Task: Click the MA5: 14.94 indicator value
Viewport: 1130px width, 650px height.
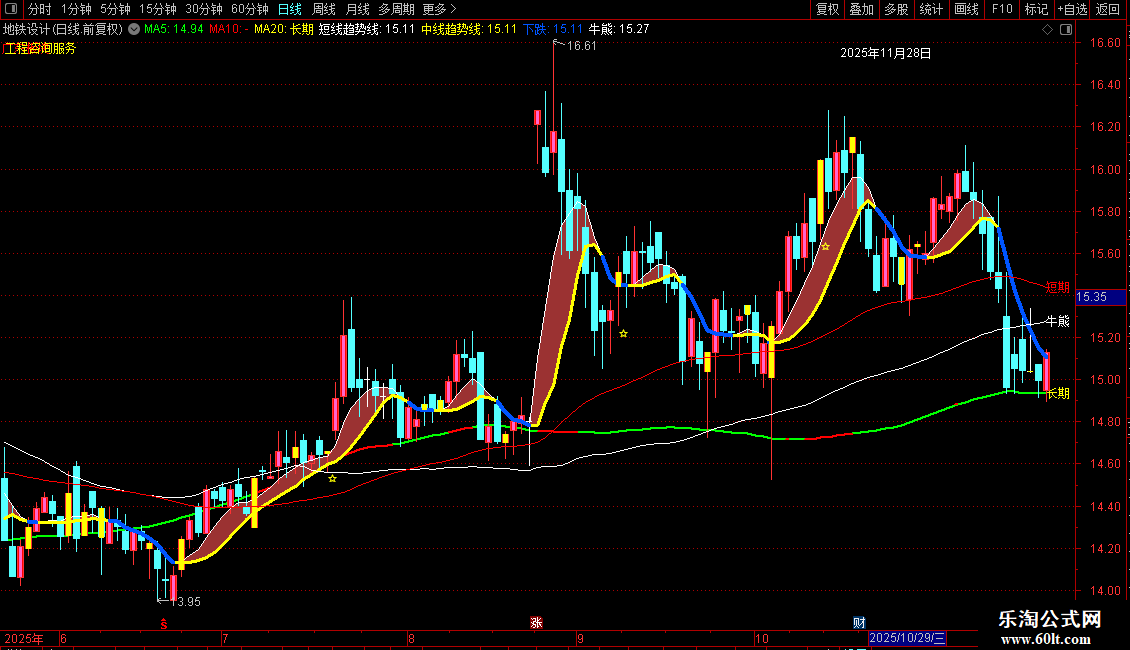Action: (x=174, y=30)
